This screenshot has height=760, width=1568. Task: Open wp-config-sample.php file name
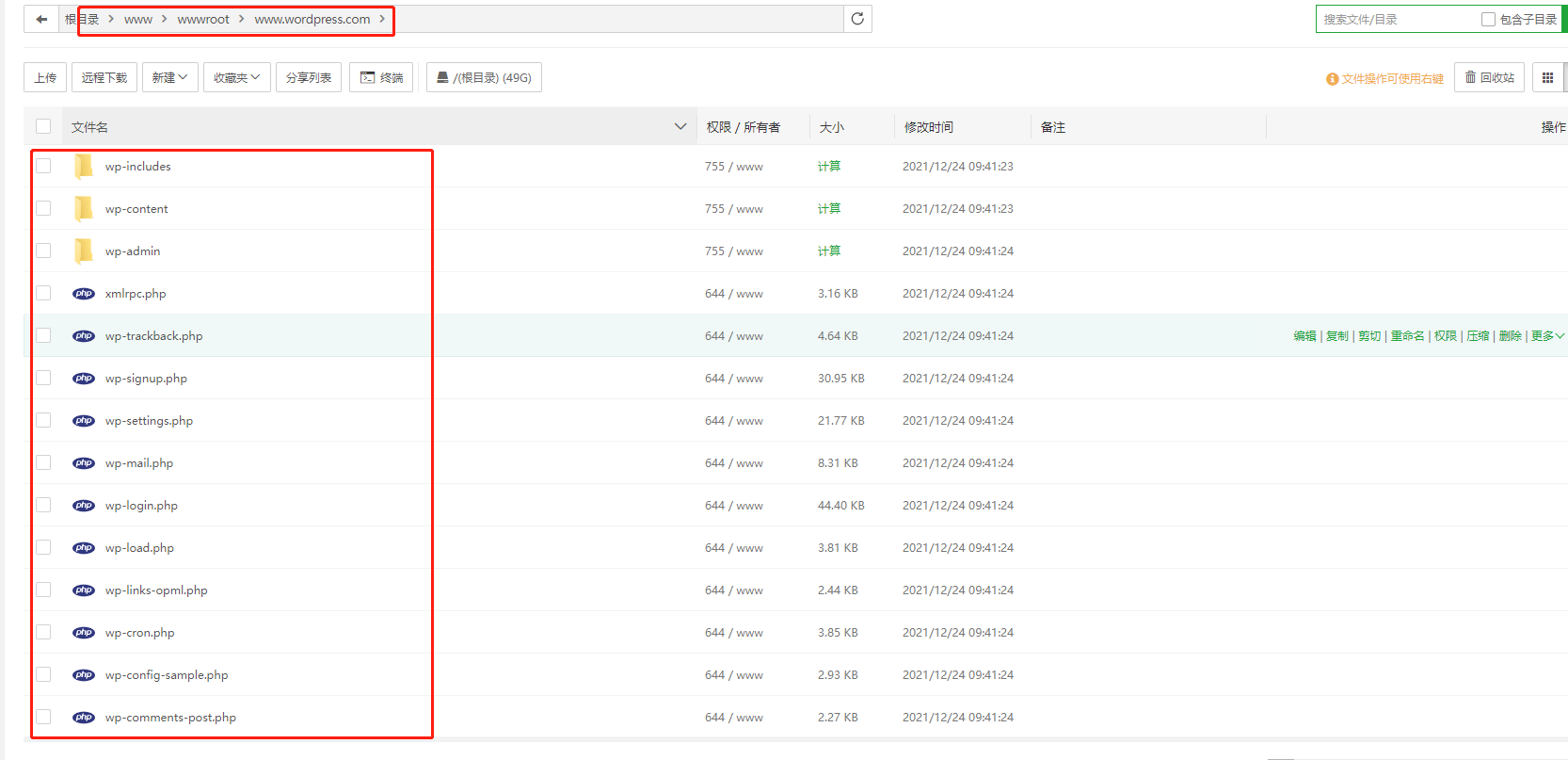pyautogui.click(x=167, y=674)
